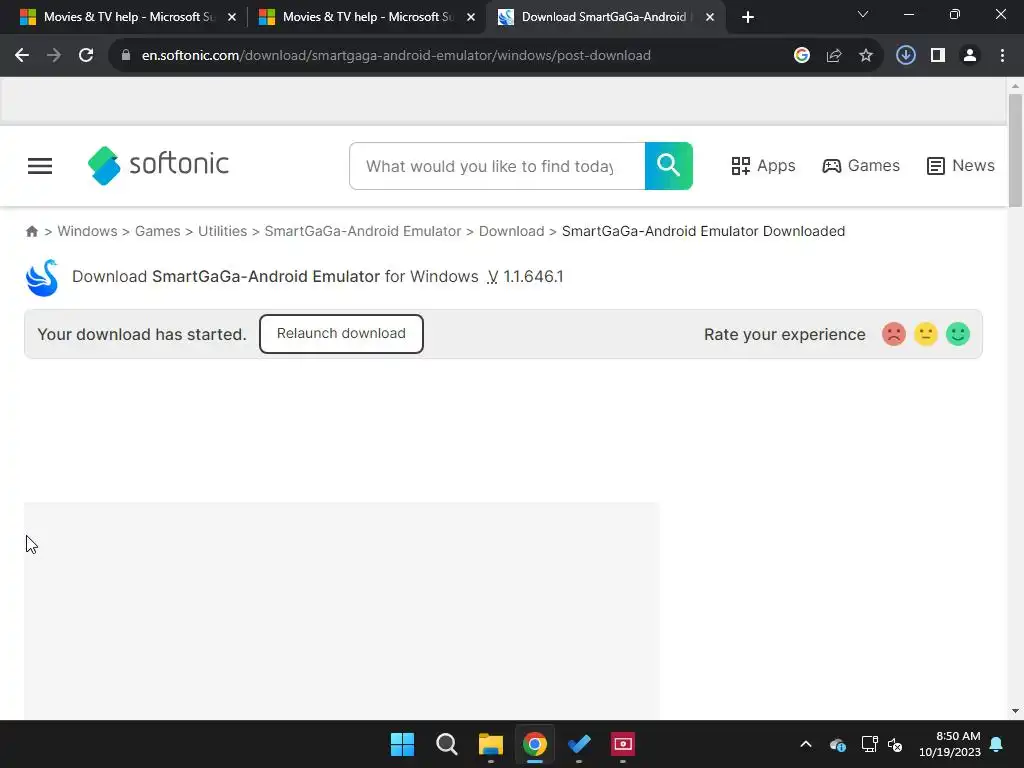Open the Softonic hamburger menu

tap(40, 166)
